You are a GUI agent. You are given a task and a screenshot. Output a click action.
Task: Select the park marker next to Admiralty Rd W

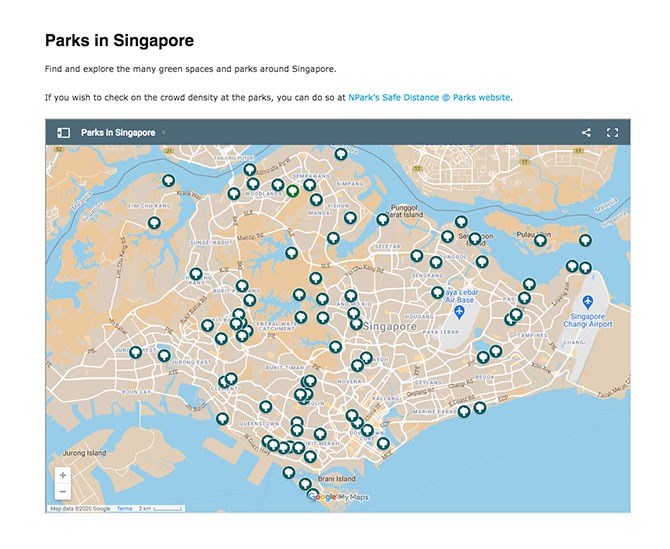pyautogui.click(x=250, y=169)
